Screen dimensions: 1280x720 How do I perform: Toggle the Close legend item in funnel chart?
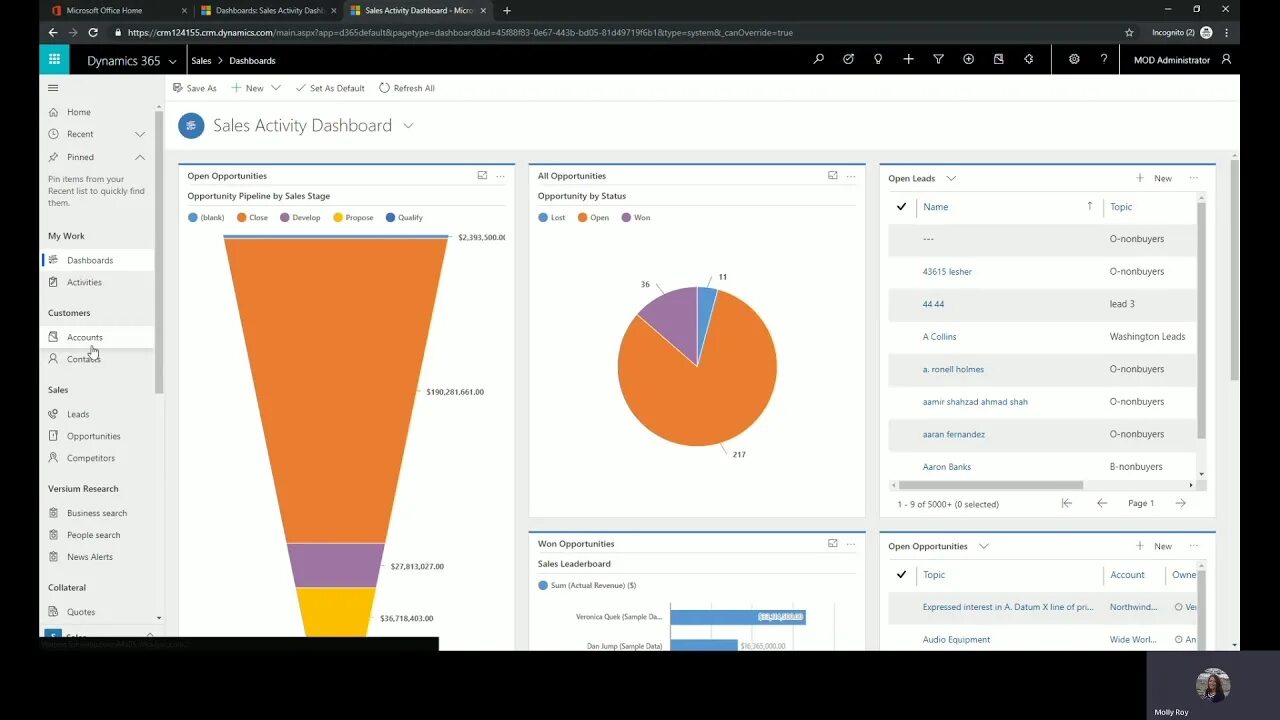pos(252,217)
